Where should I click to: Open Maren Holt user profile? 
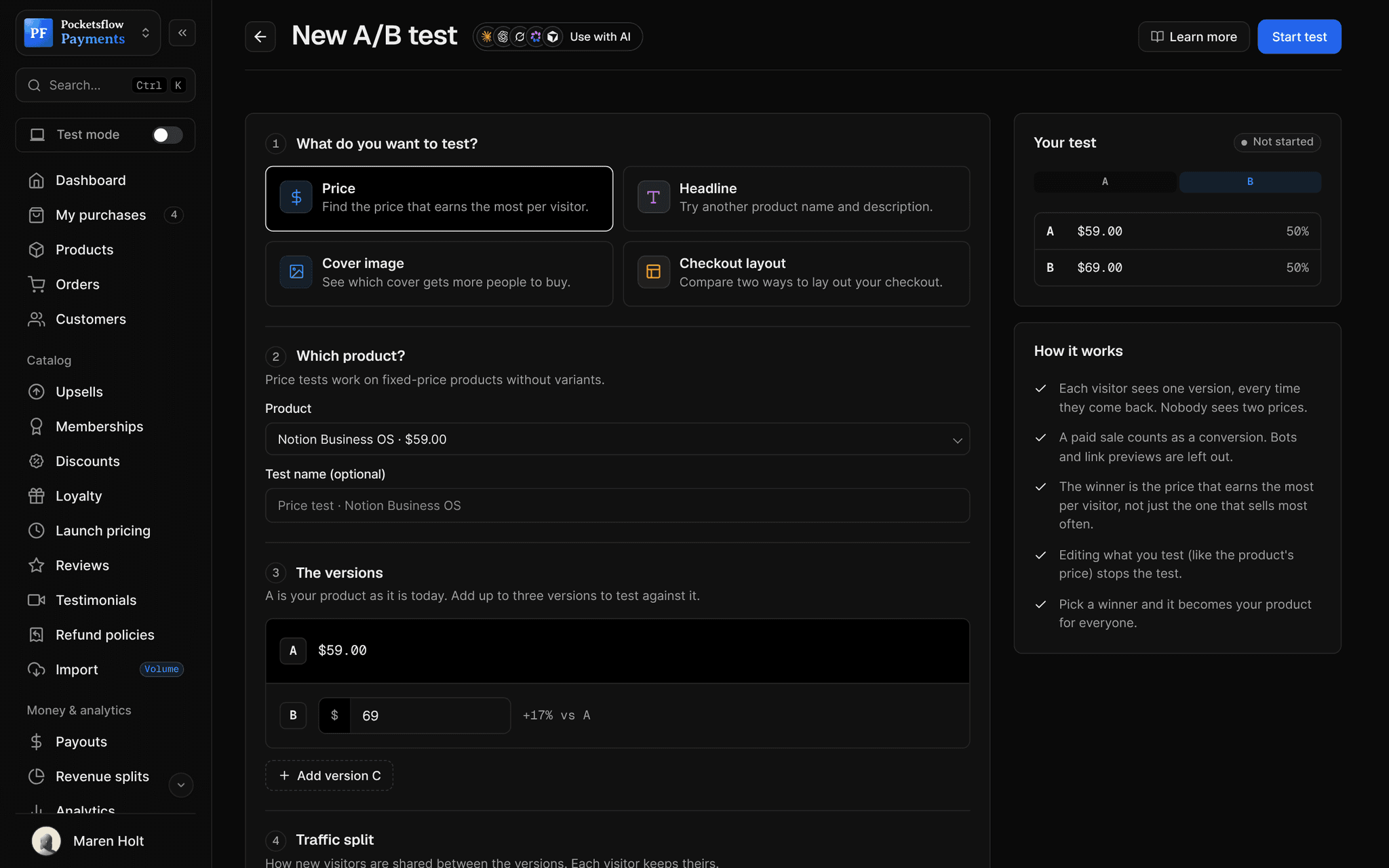pyautogui.click(x=88, y=841)
